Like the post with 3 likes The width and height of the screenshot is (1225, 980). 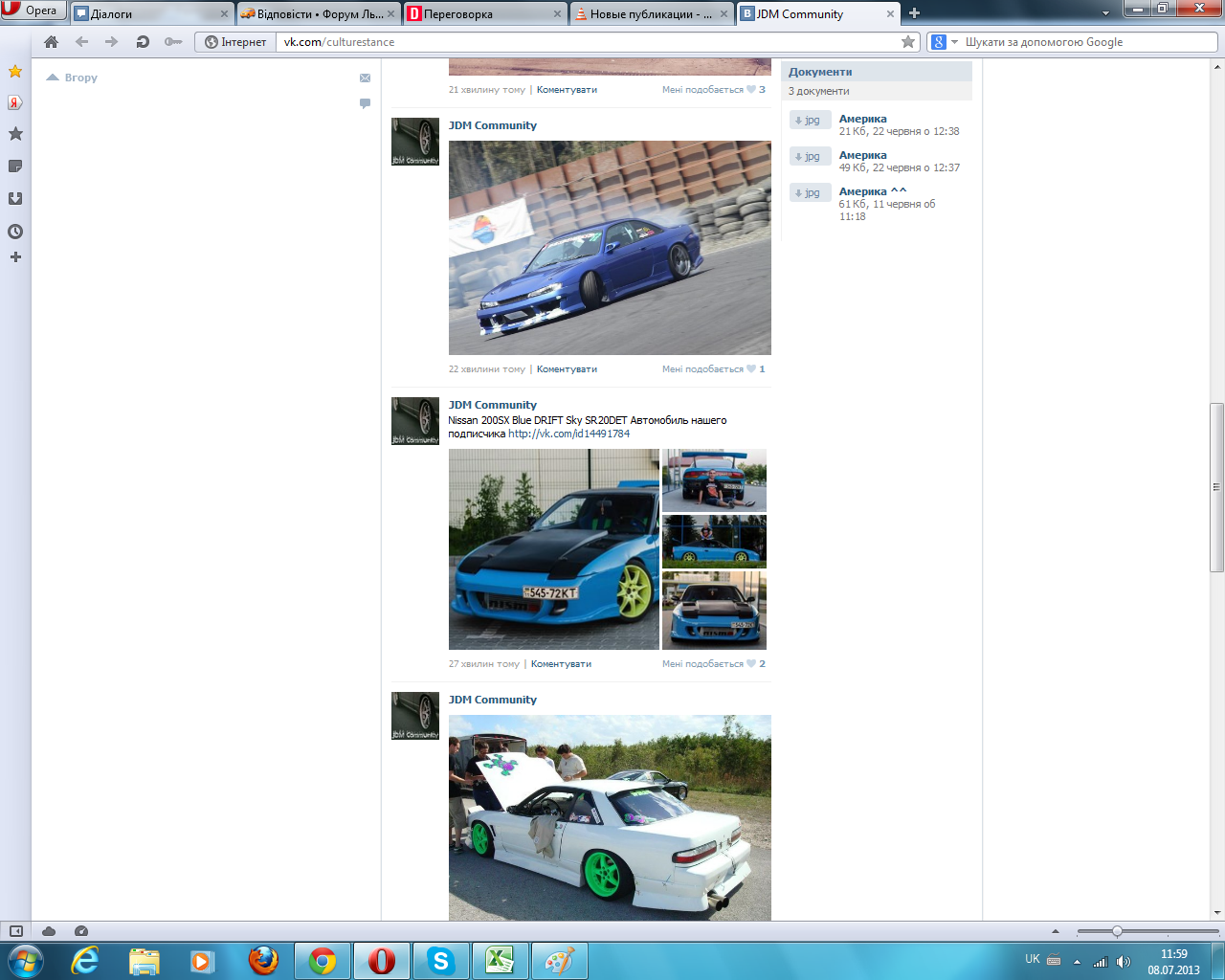point(713,90)
